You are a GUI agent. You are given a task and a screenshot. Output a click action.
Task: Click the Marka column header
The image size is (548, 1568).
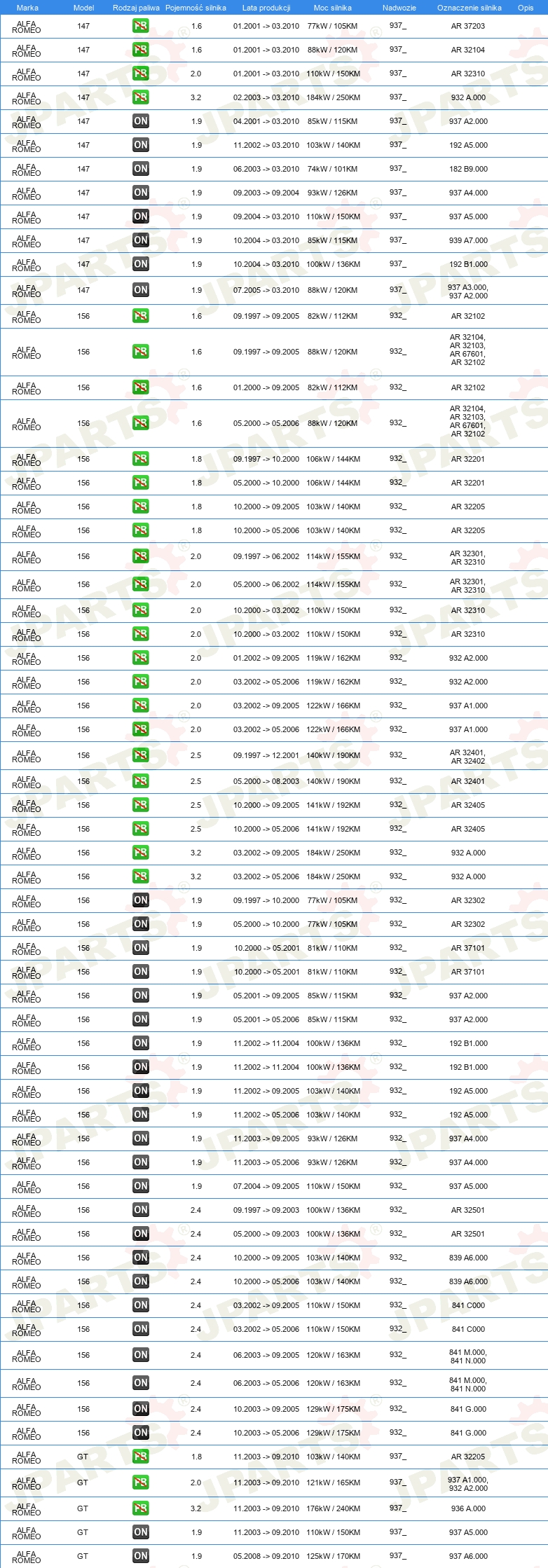tap(27, 8)
